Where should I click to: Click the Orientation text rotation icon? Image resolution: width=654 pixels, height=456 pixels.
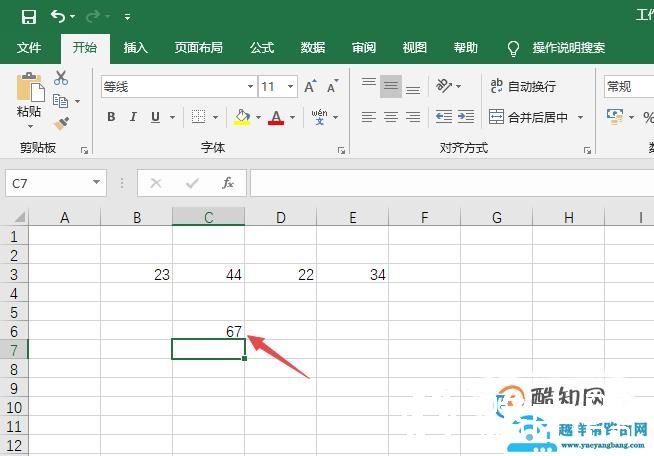point(444,86)
